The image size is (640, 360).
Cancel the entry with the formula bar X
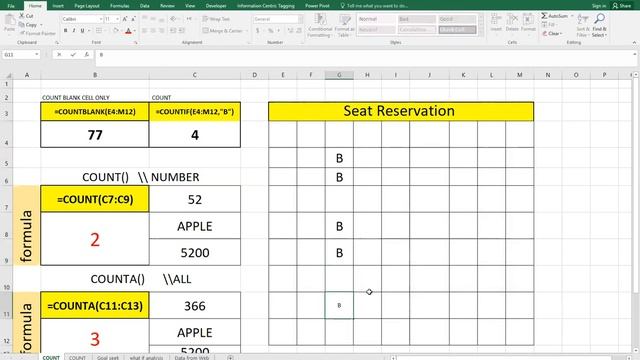[x=59, y=54]
